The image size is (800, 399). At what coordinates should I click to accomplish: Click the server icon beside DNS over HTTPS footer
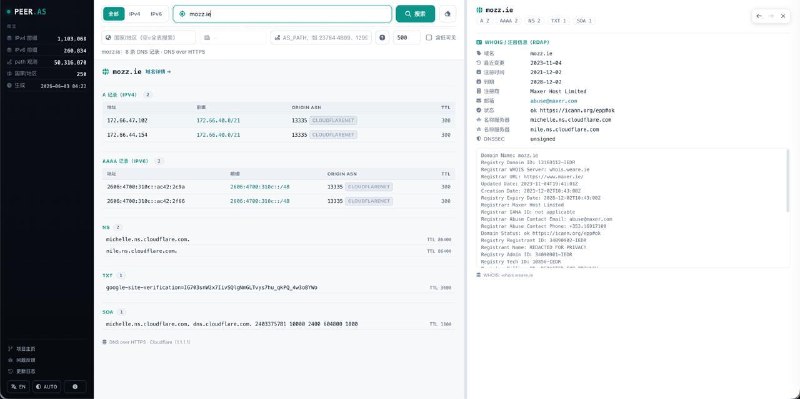[x=105, y=342]
